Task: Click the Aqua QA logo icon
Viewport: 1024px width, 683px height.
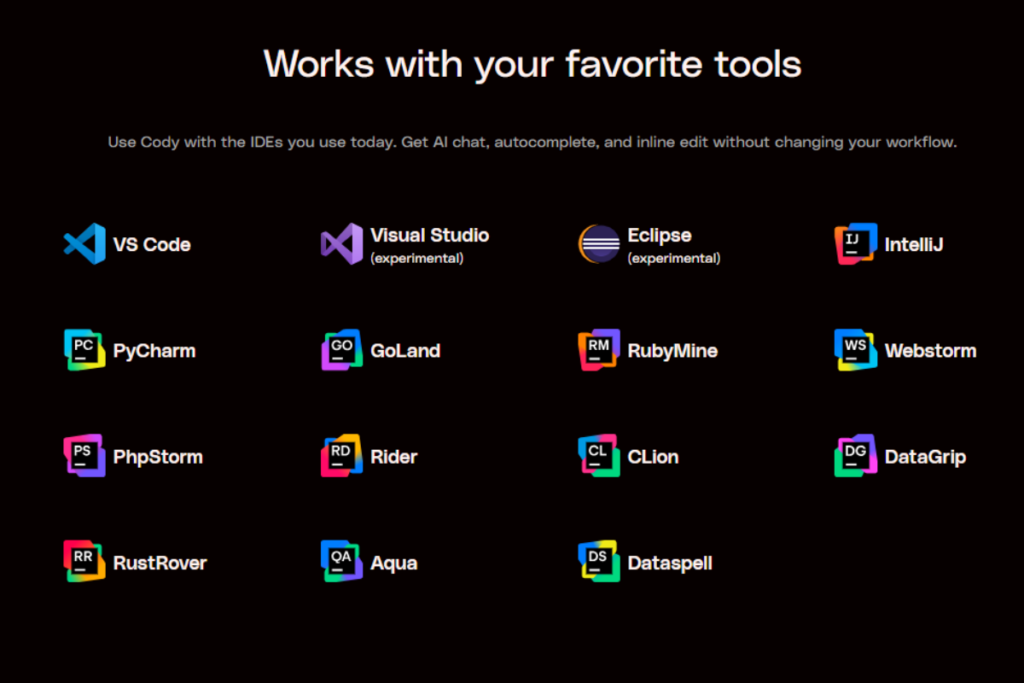Action: pyautogui.click(x=342, y=562)
